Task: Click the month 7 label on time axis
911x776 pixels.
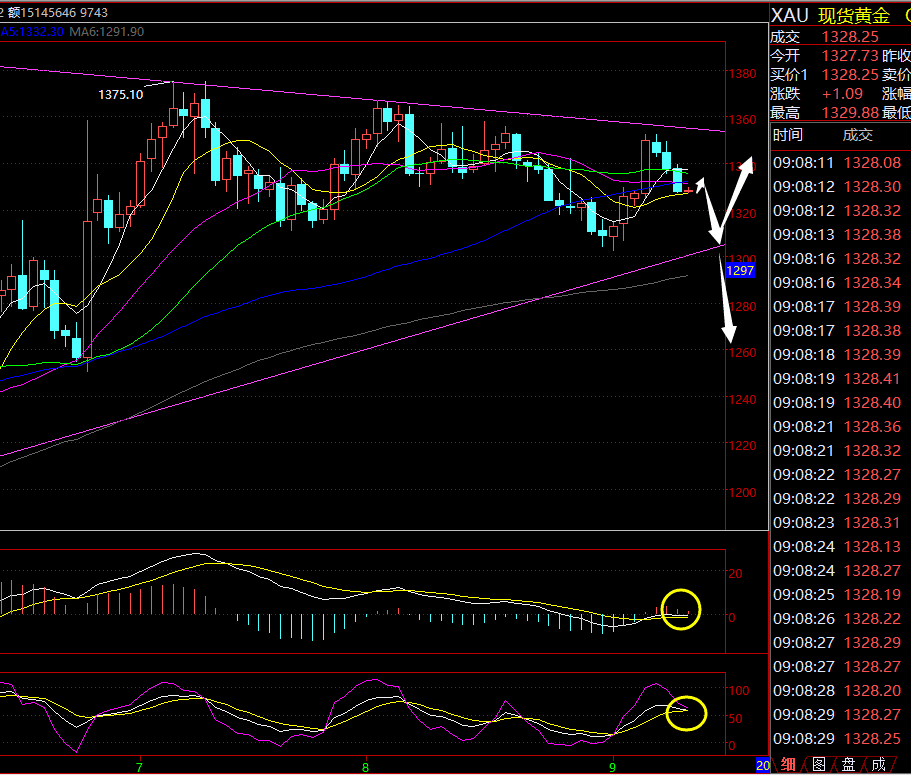Action: tap(139, 767)
